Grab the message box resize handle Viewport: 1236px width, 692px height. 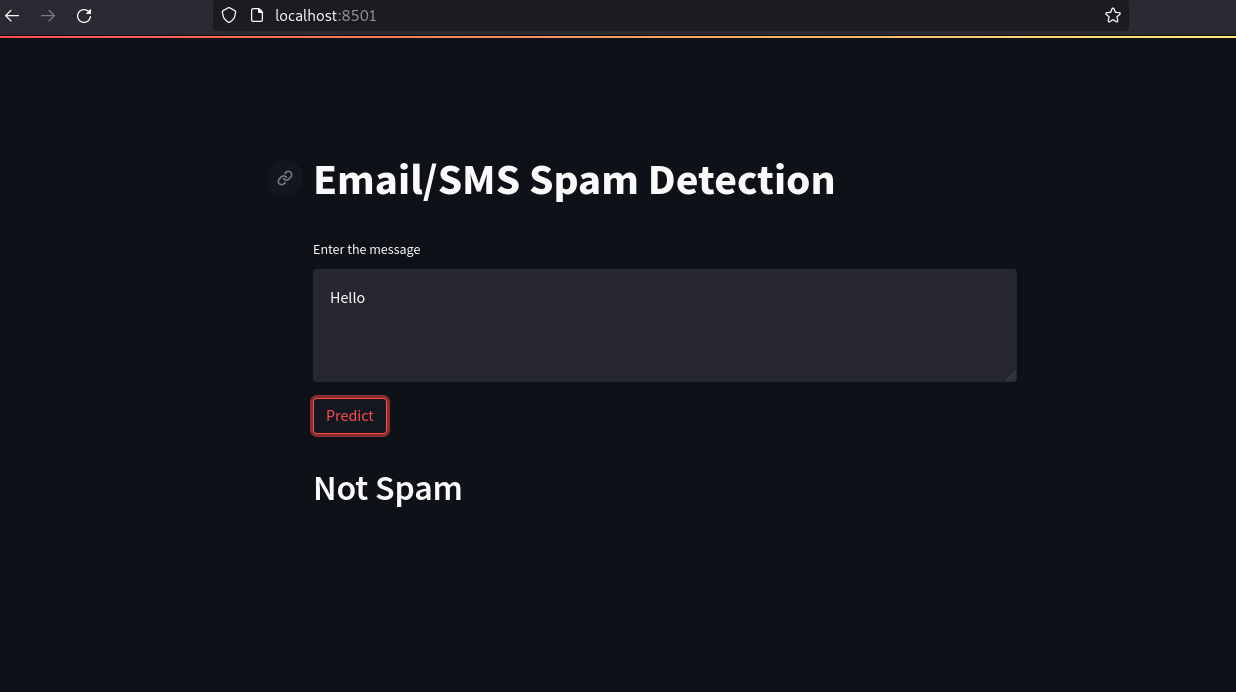(x=1011, y=376)
